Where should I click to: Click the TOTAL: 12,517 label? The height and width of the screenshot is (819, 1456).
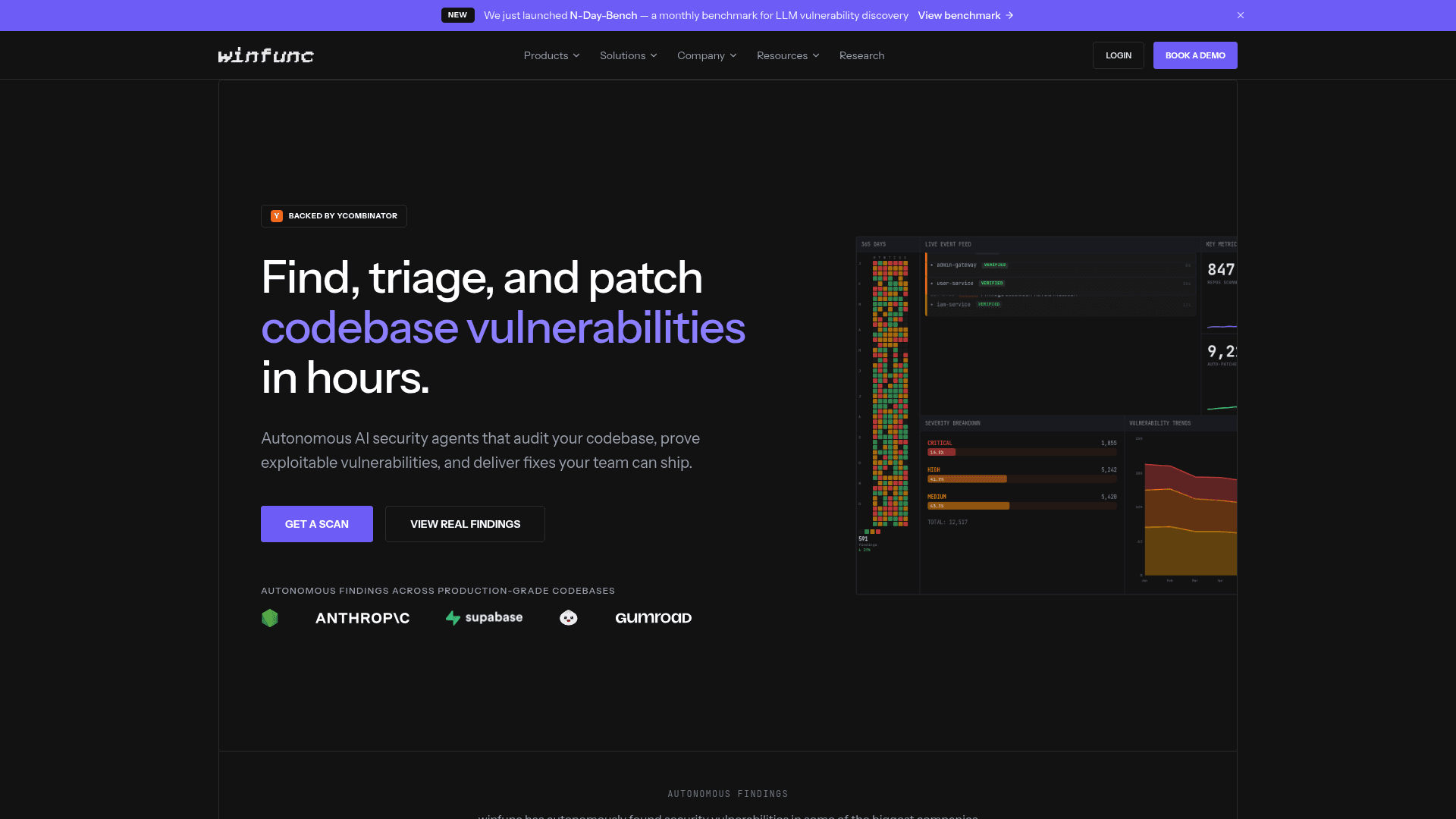(x=947, y=522)
